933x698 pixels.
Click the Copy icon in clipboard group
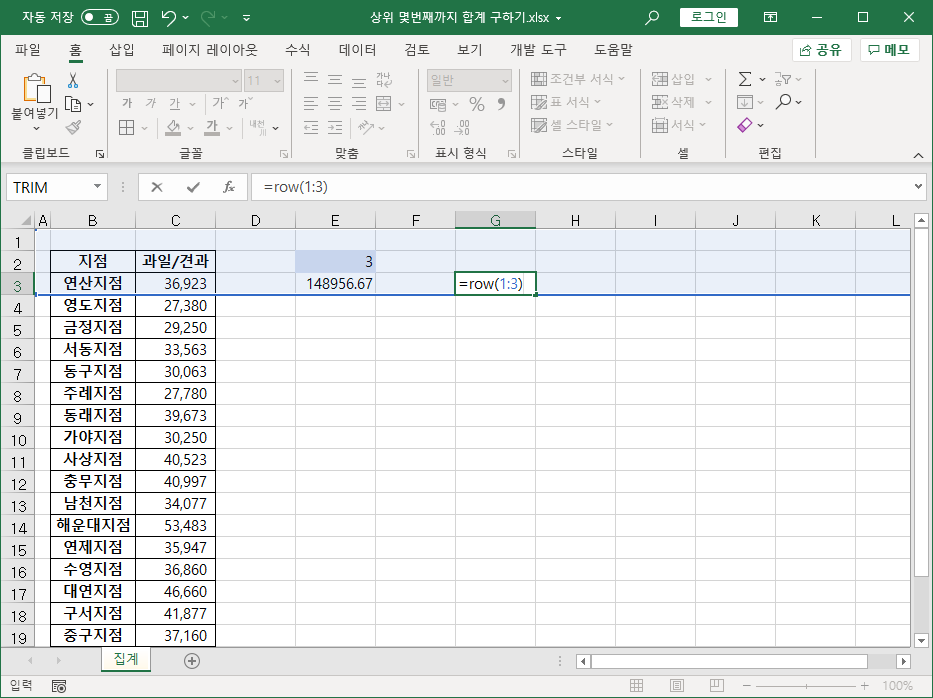(x=73, y=104)
